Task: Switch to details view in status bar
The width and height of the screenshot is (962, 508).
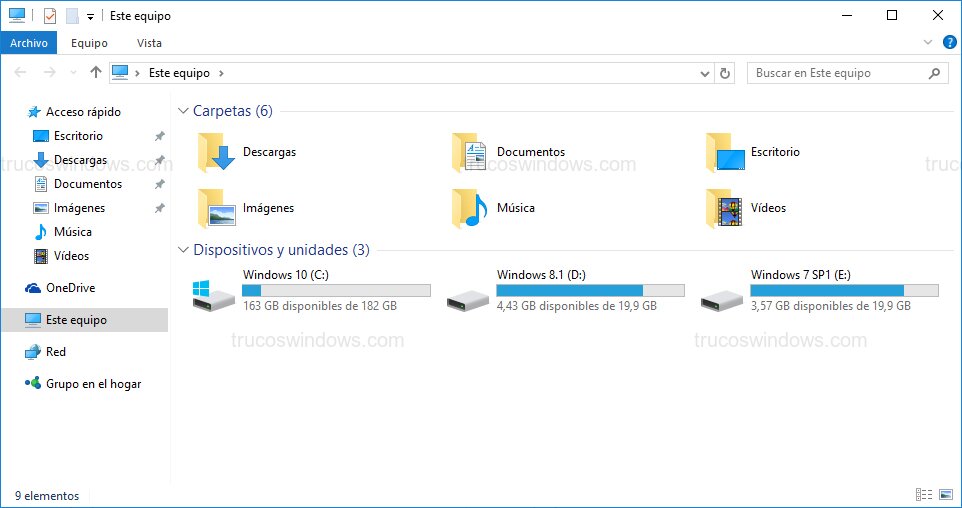Action: pos(923,495)
